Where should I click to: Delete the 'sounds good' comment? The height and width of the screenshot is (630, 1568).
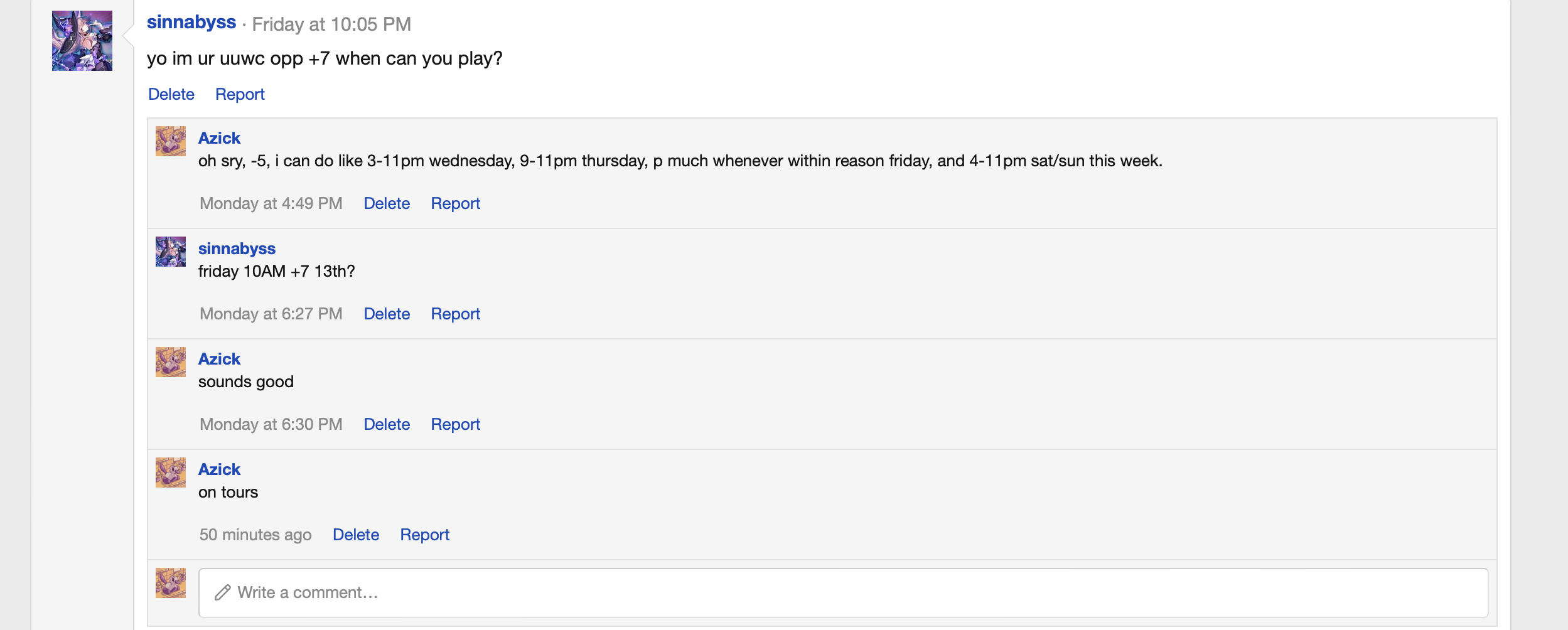[387, 424]
